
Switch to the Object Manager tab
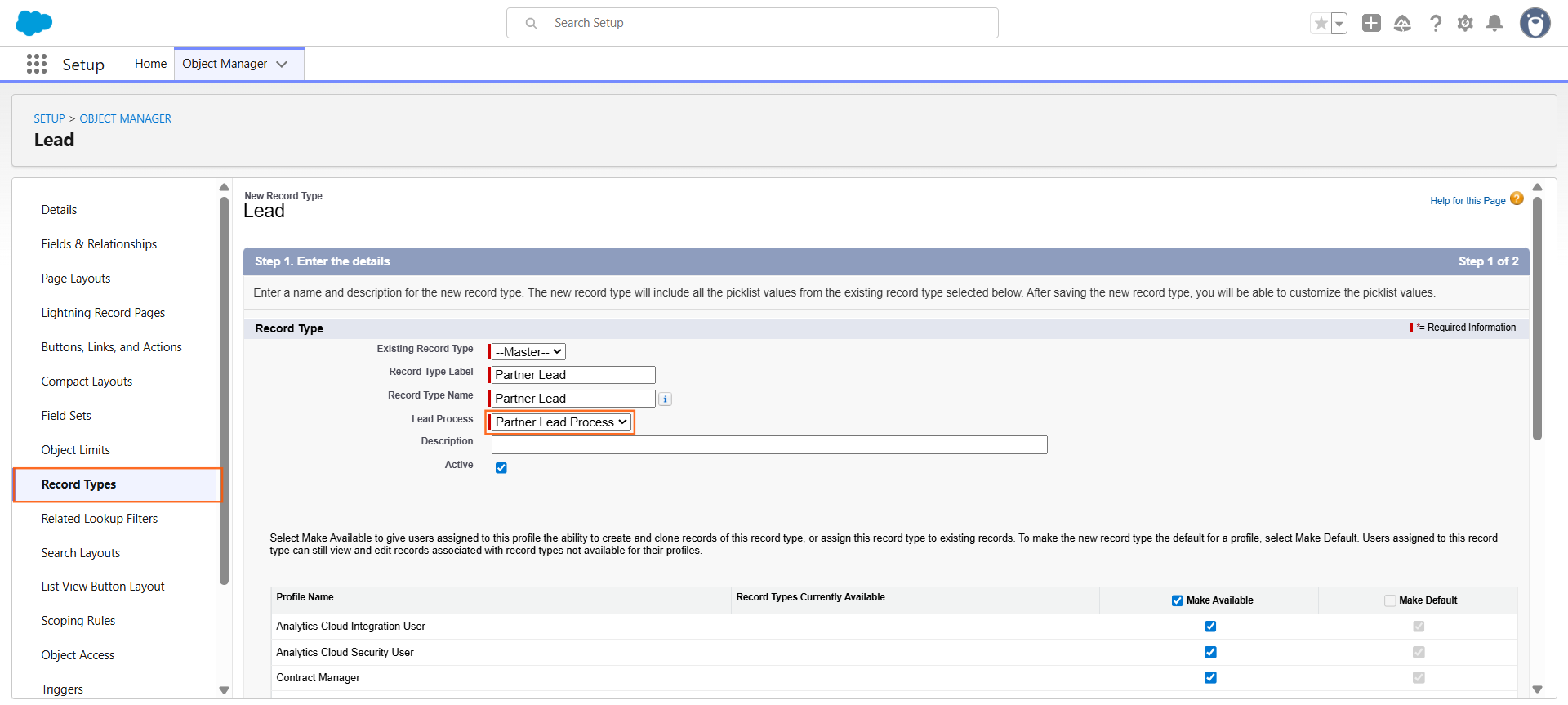pyautogui.click(x=225, y=64)
